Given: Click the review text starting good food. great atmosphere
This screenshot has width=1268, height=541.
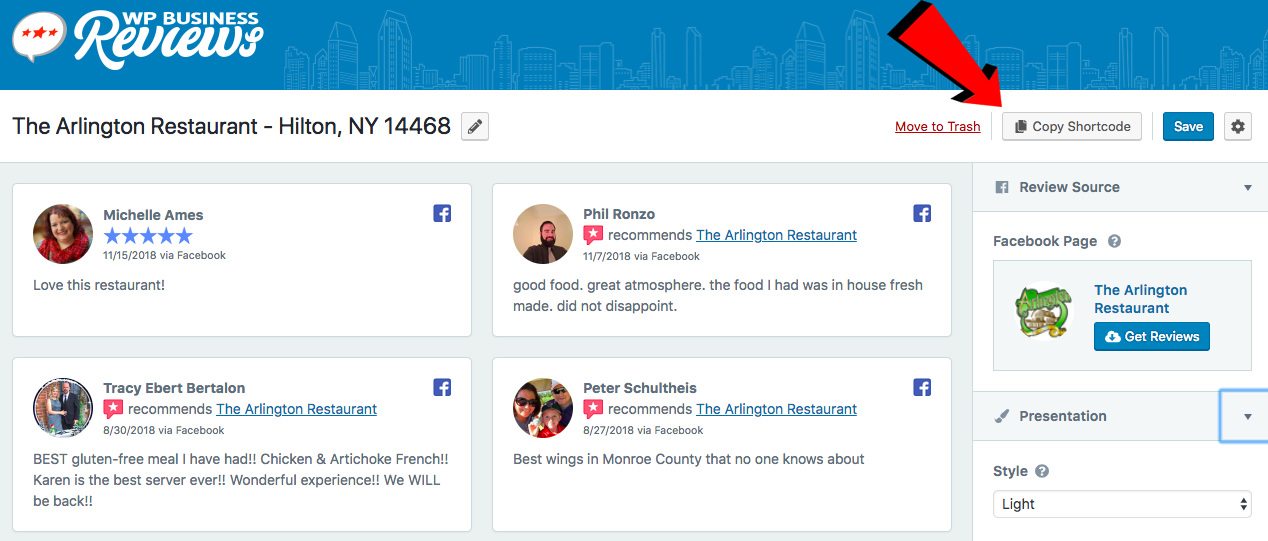Looking at the screenshot, I should coord(718,296).
